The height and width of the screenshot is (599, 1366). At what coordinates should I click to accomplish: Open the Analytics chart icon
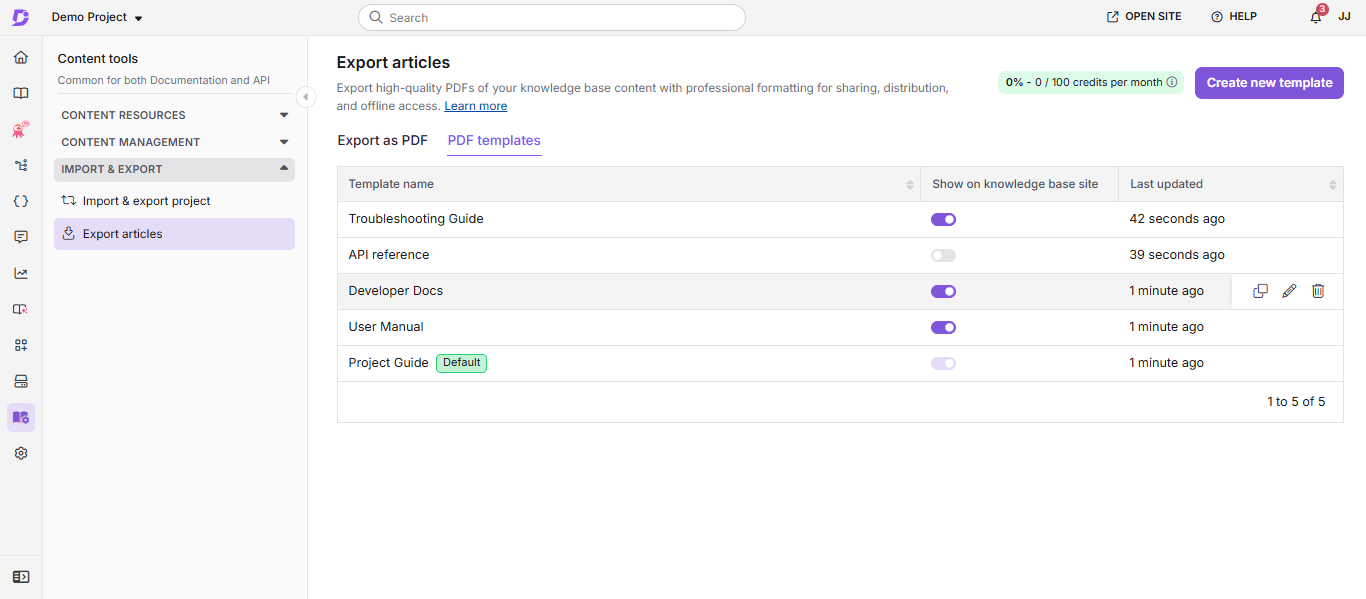21,273
